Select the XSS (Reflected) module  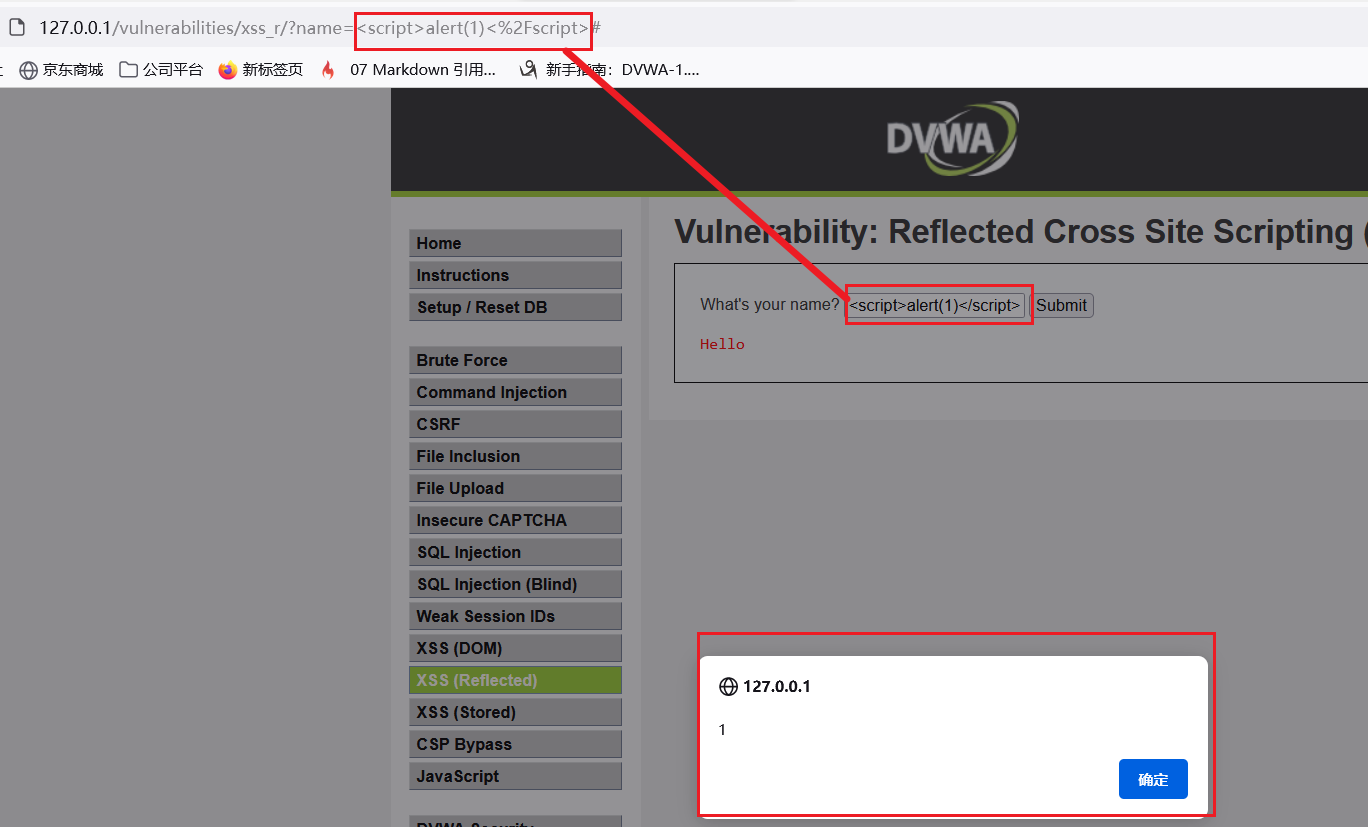pyautogui.click(x=515, y=680)
